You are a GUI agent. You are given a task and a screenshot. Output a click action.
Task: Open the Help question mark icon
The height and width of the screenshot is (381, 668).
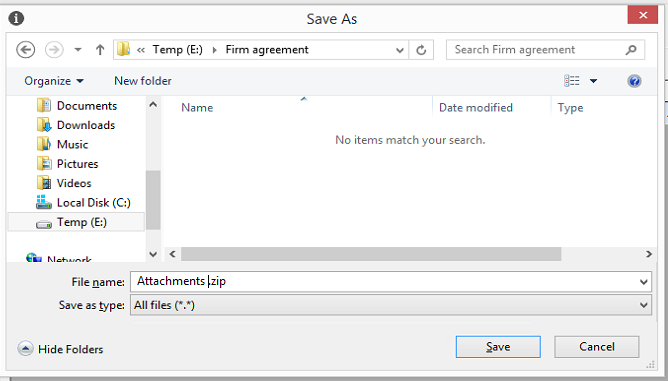[634, 81]
